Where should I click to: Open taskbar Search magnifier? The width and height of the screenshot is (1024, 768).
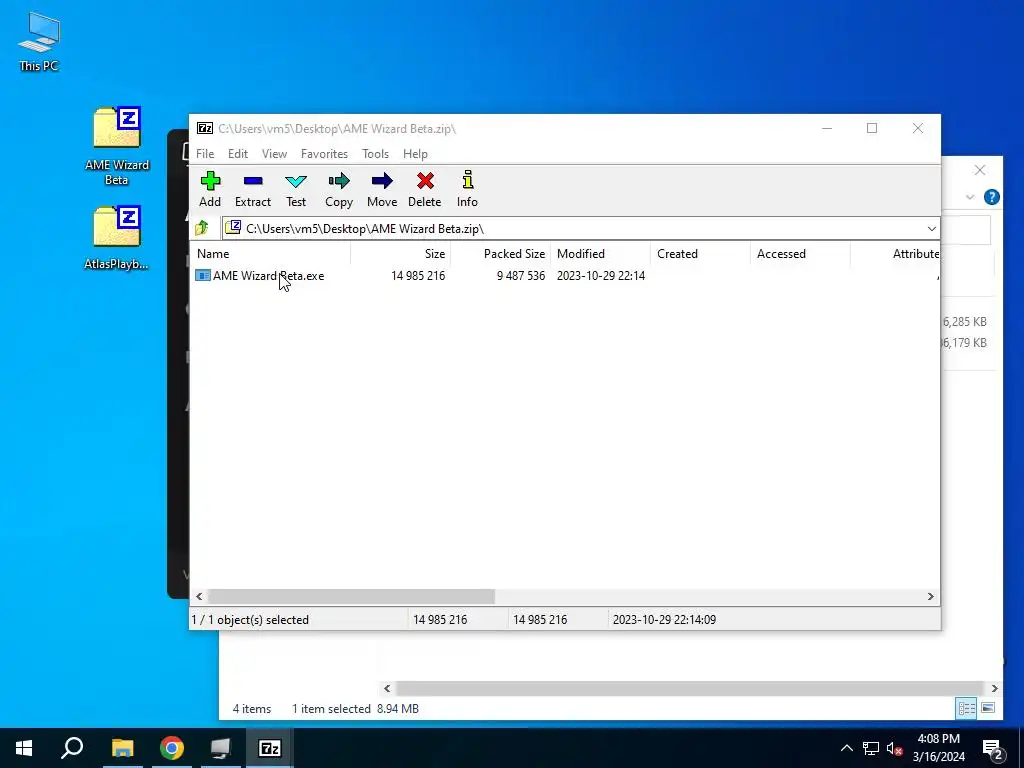(72, 748)
